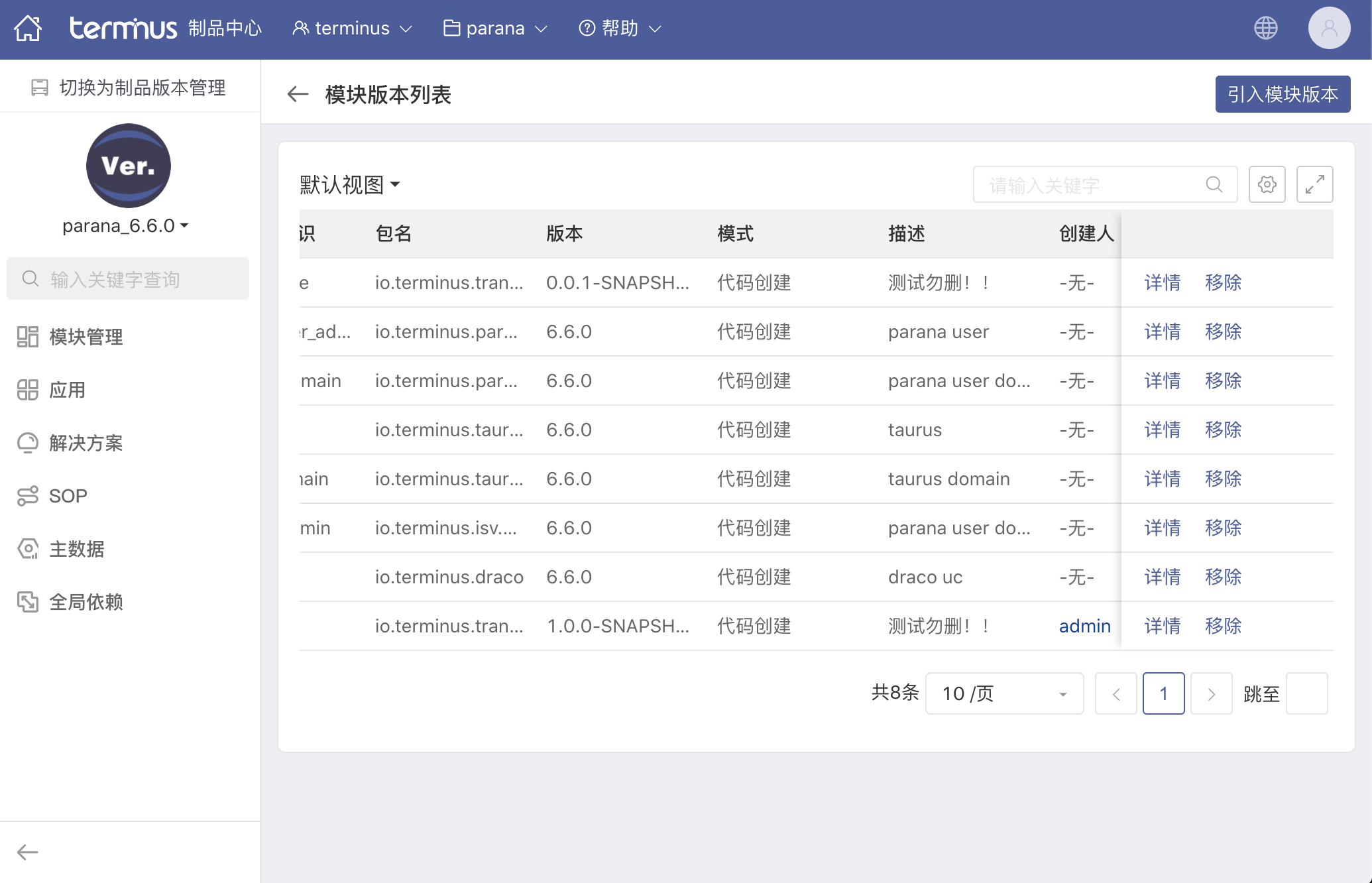Open the 默认视图 view dropdown
1372x883 pixels.
point(350,184)
